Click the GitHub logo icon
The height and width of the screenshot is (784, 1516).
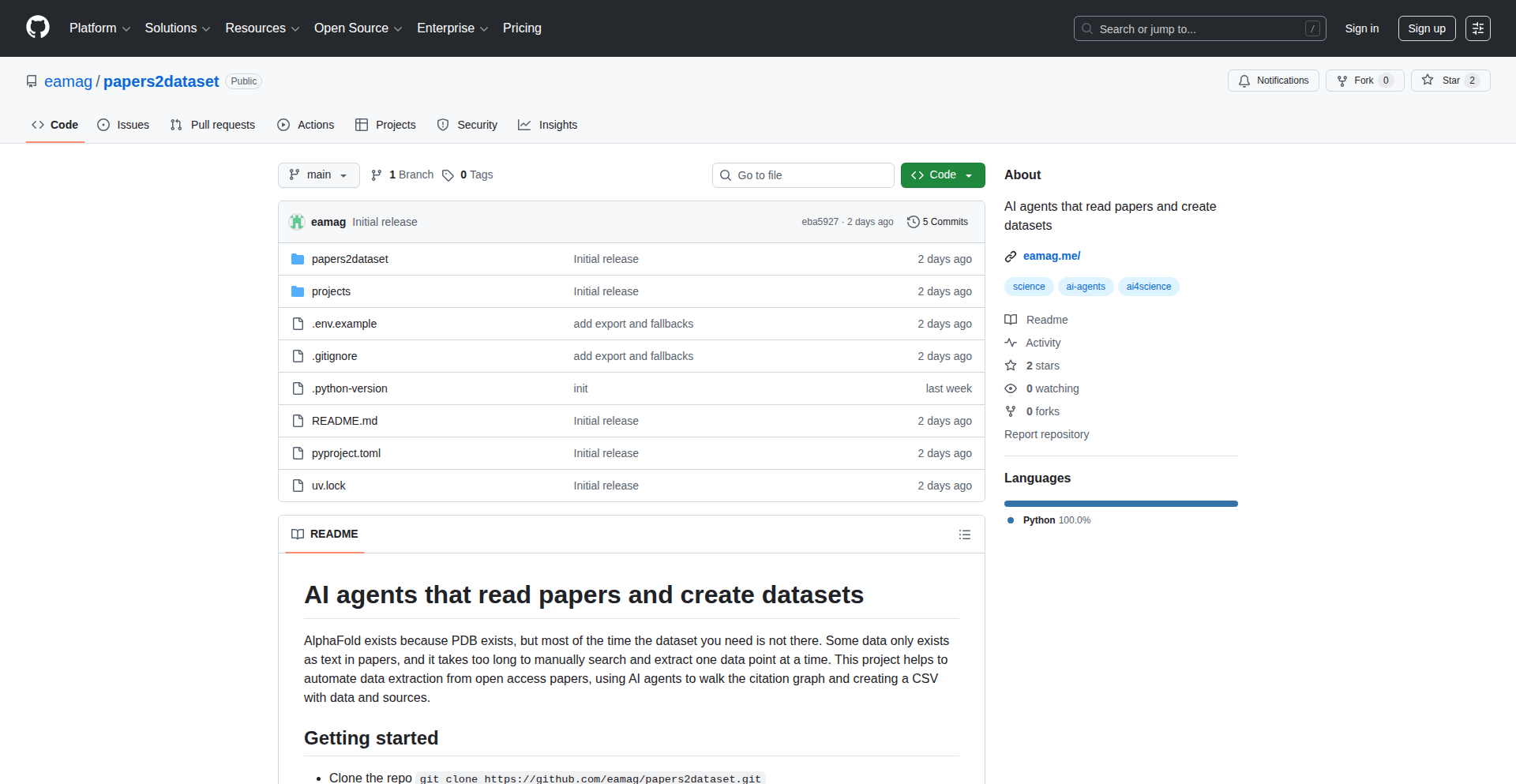[x=37, y=28]
